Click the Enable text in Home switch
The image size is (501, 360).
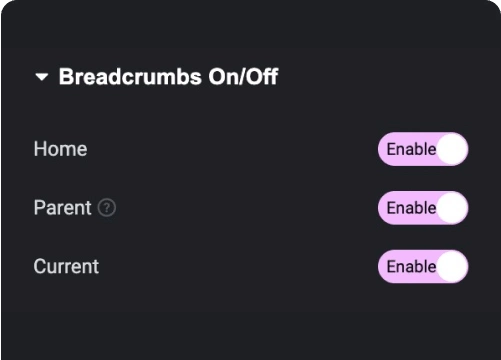[x=411, y=149]
